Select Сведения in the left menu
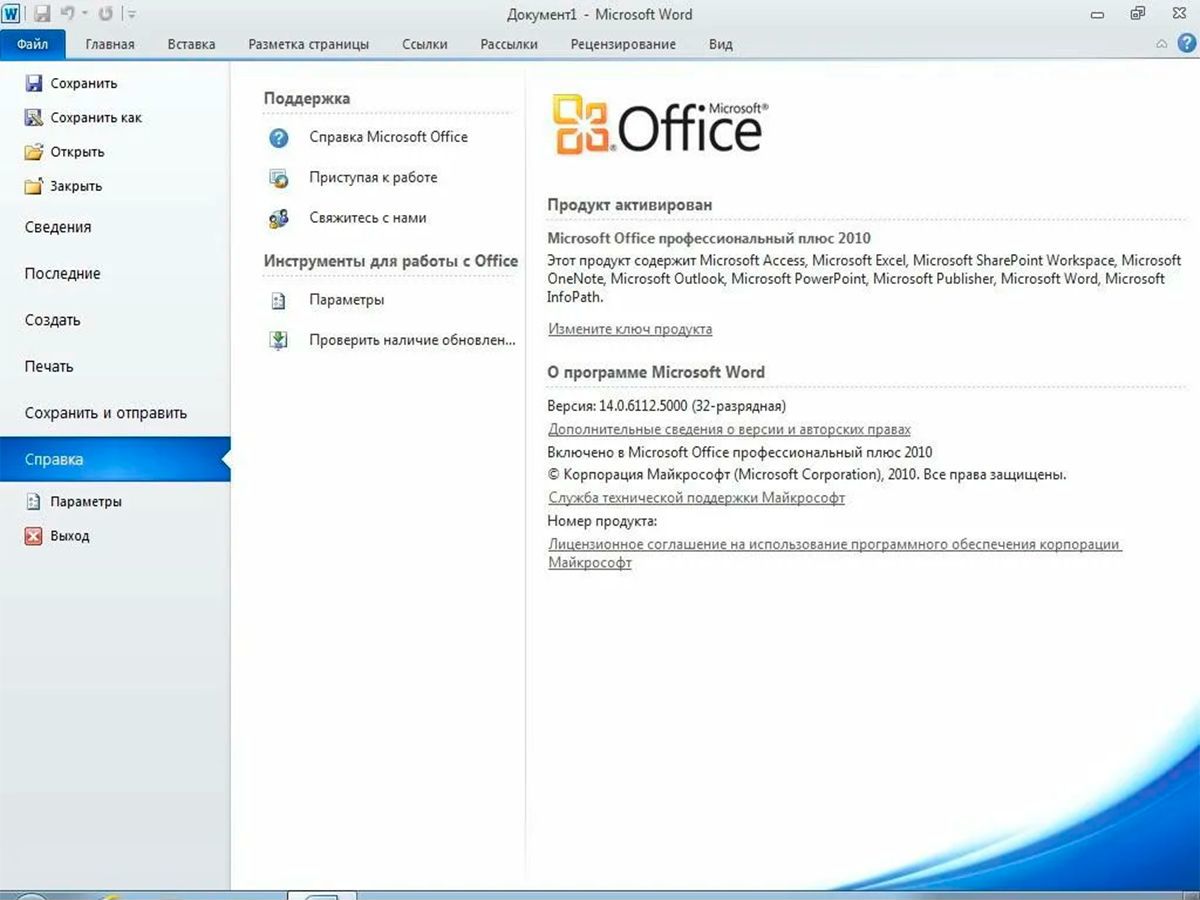 tap(58, 227)
